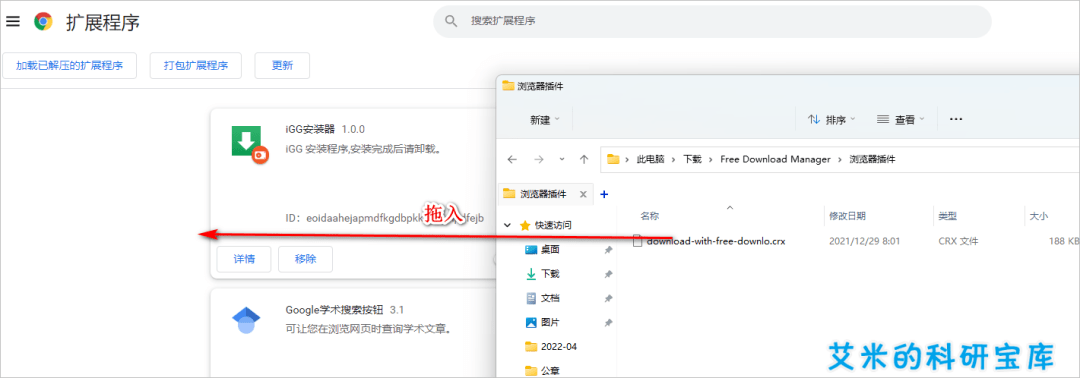Collapse the 快速访问 tree node

[x=508, y=225]
